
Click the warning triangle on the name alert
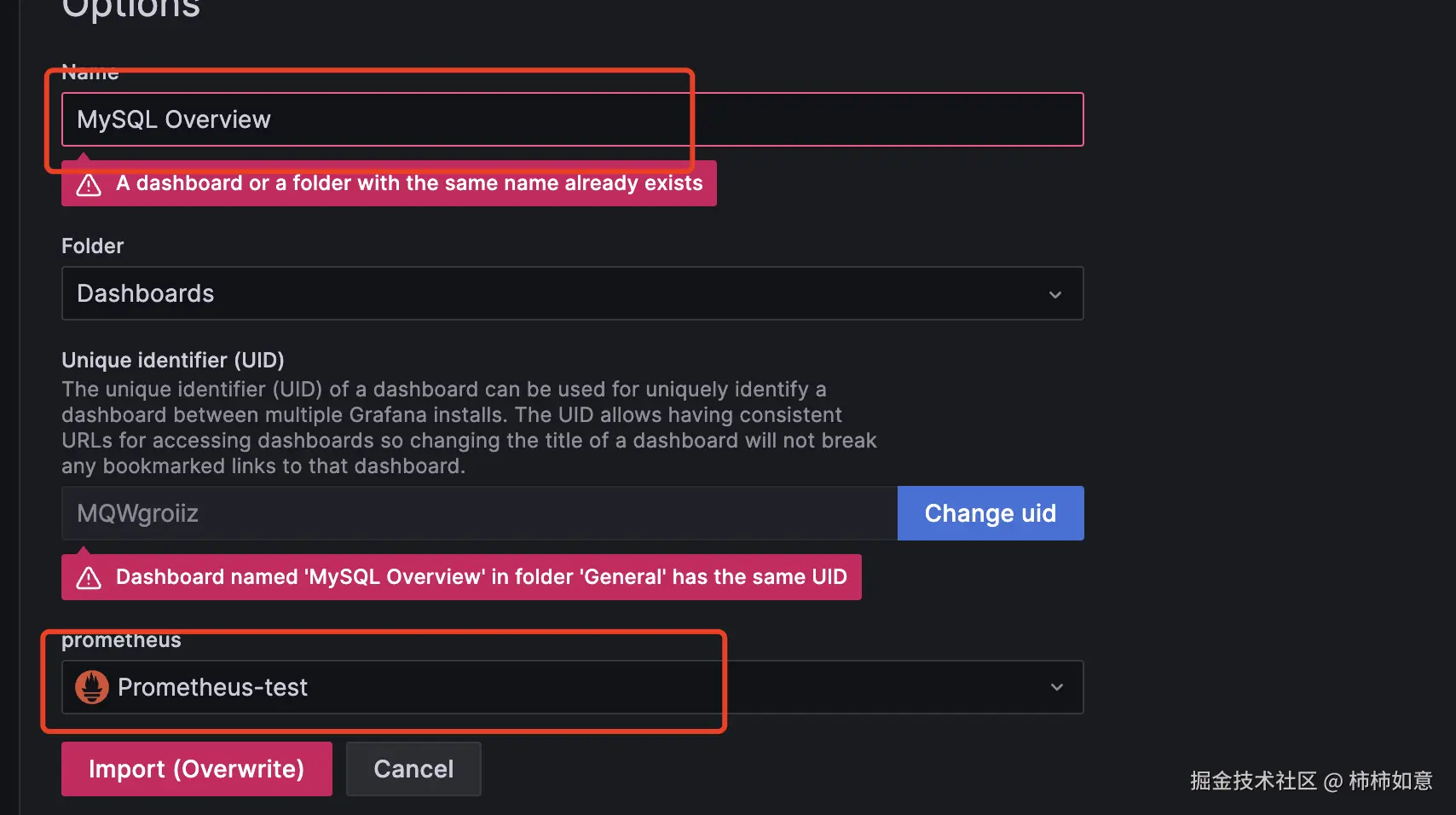coord(88,183)
